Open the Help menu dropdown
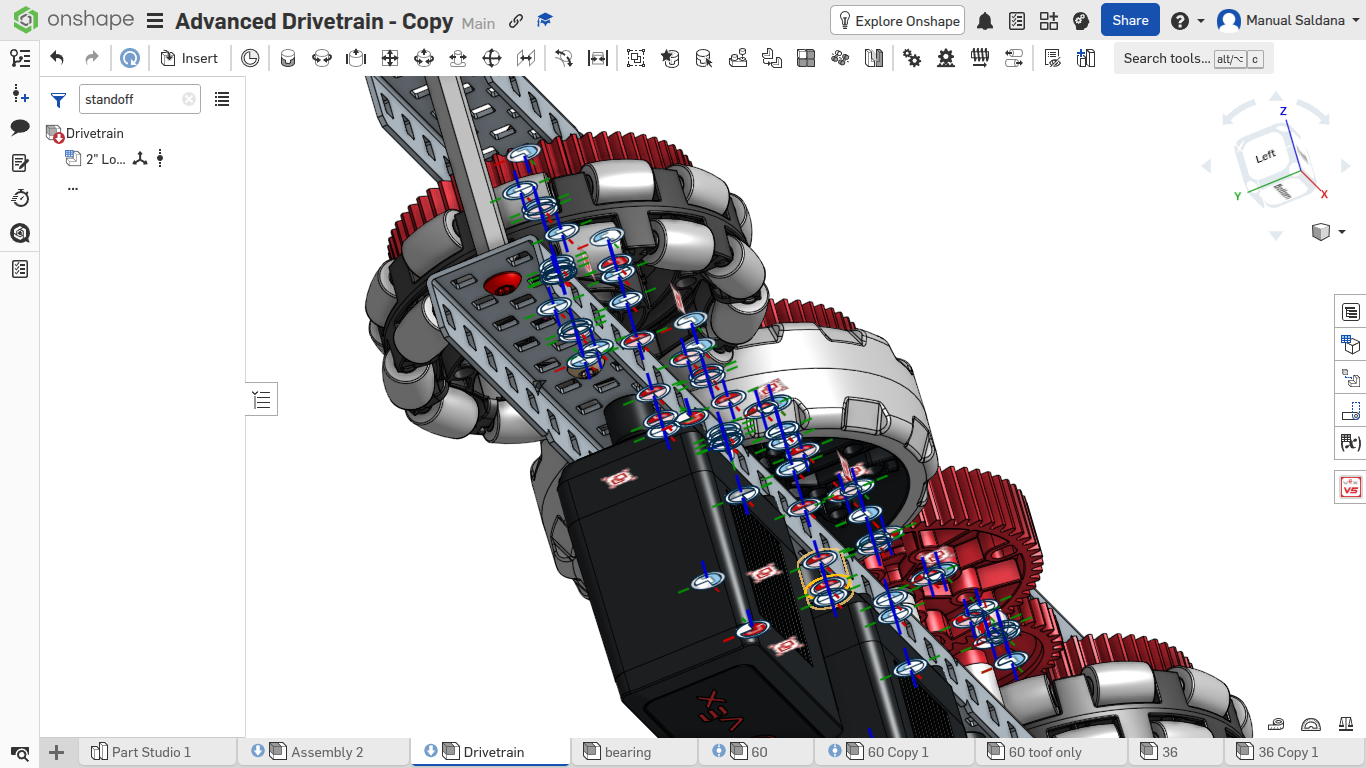The width and height of the screenshot is (1366, 768). pos(1187,21)
